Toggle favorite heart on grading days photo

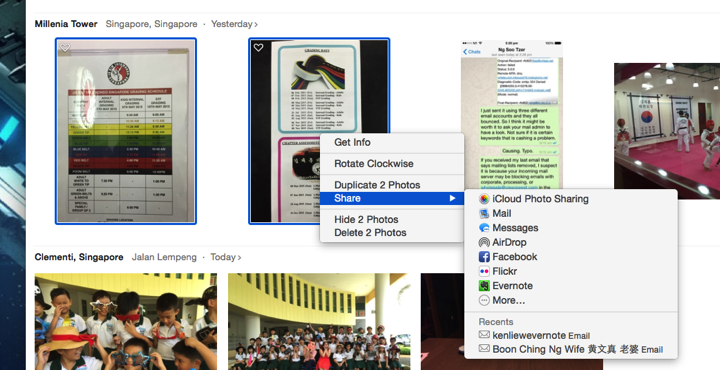[x=259, y=47]
